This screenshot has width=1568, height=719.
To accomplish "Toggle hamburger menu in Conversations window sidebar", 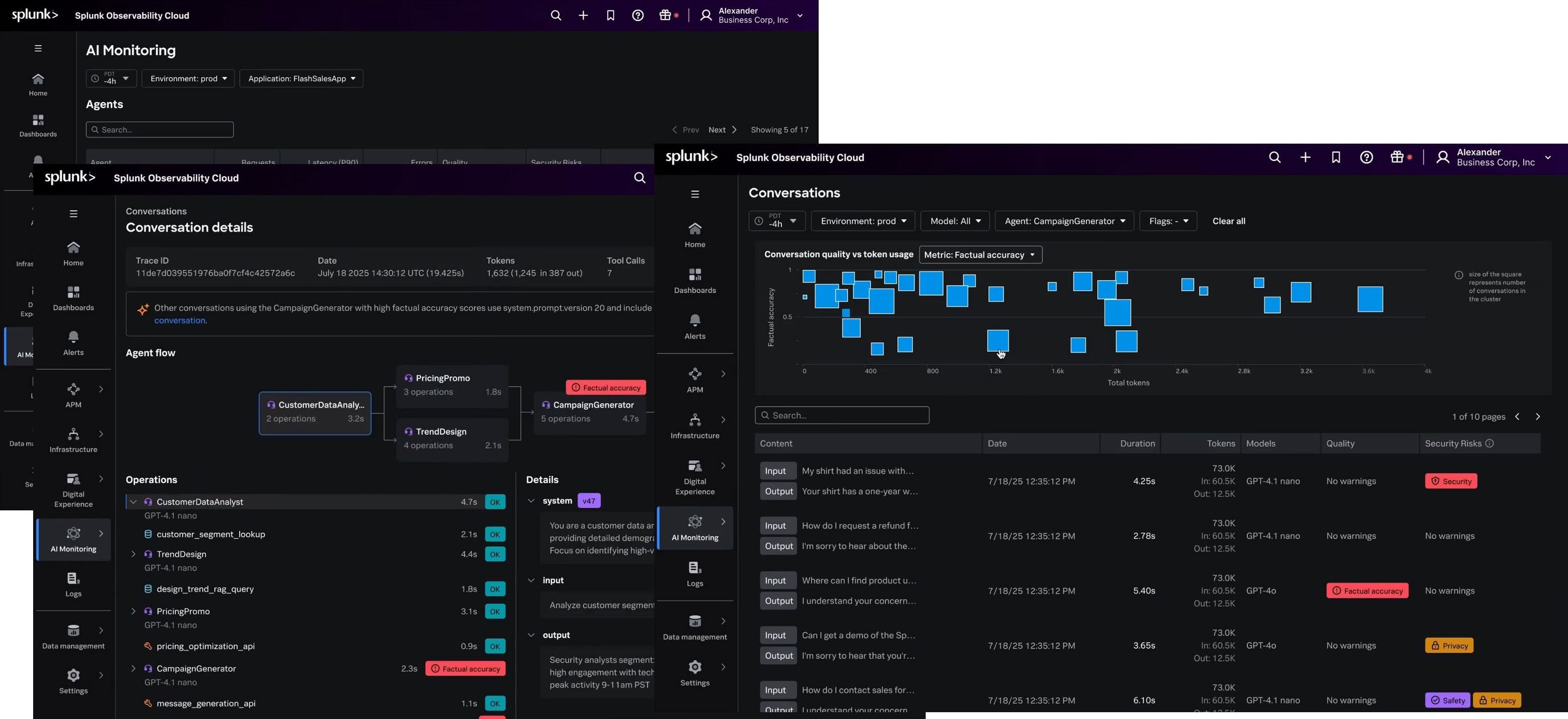I will click(695, 194).
